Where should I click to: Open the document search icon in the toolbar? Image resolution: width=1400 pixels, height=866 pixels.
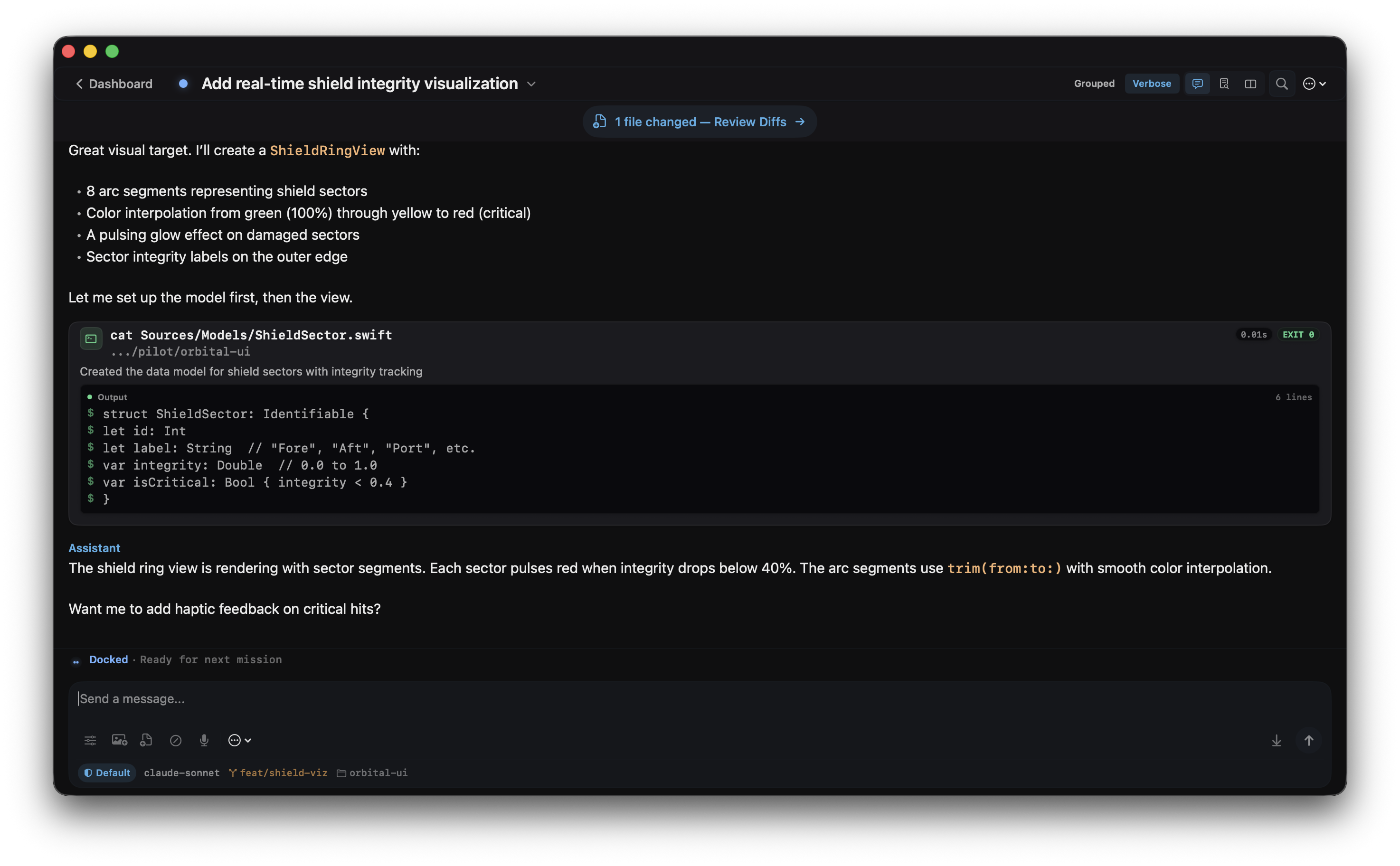coord(1225,84)
